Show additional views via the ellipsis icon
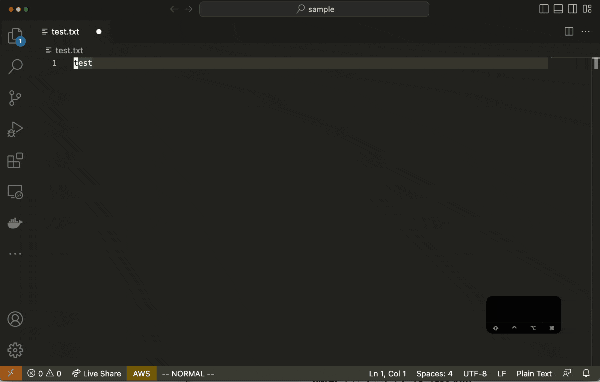Viewport: 600px width, 382px height. coord(15,254)
